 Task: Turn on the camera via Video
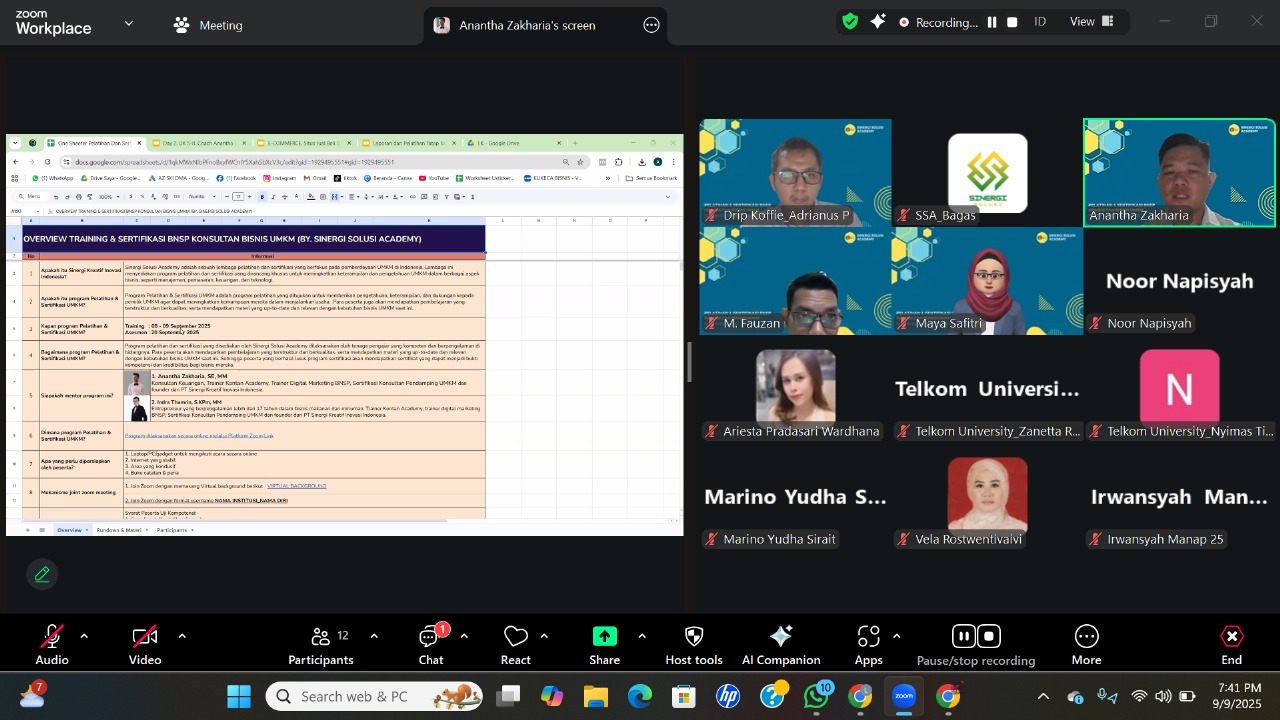145,645
